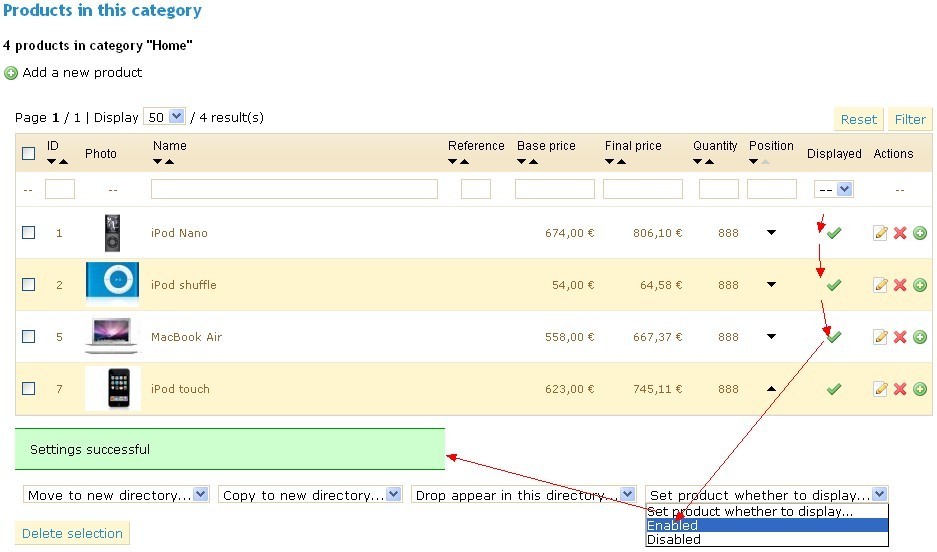The image size is (937, 552).
Task: Open Move to new directory dropdown
Action: [116, 495]
